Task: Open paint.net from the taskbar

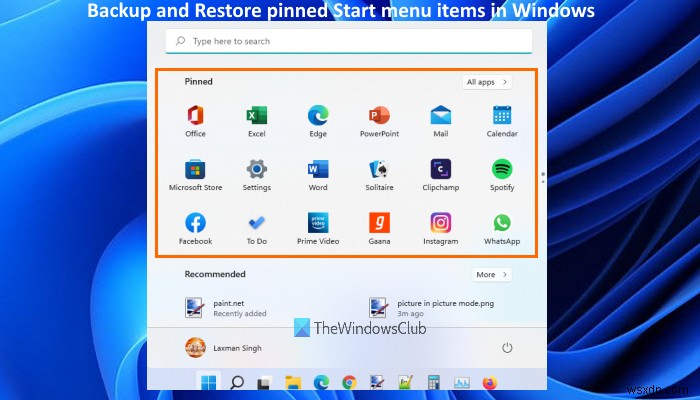Action: [x=377, y=382]
